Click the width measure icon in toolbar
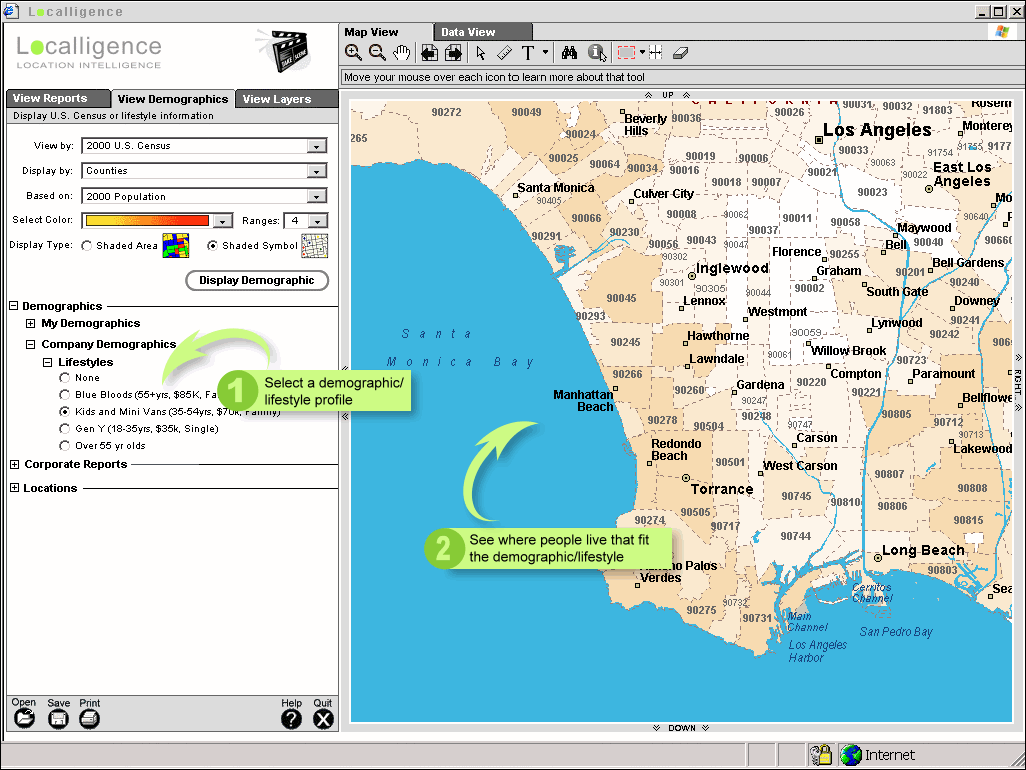The width and height of the screenshot is (1026, 770). [x=655, y=53]
